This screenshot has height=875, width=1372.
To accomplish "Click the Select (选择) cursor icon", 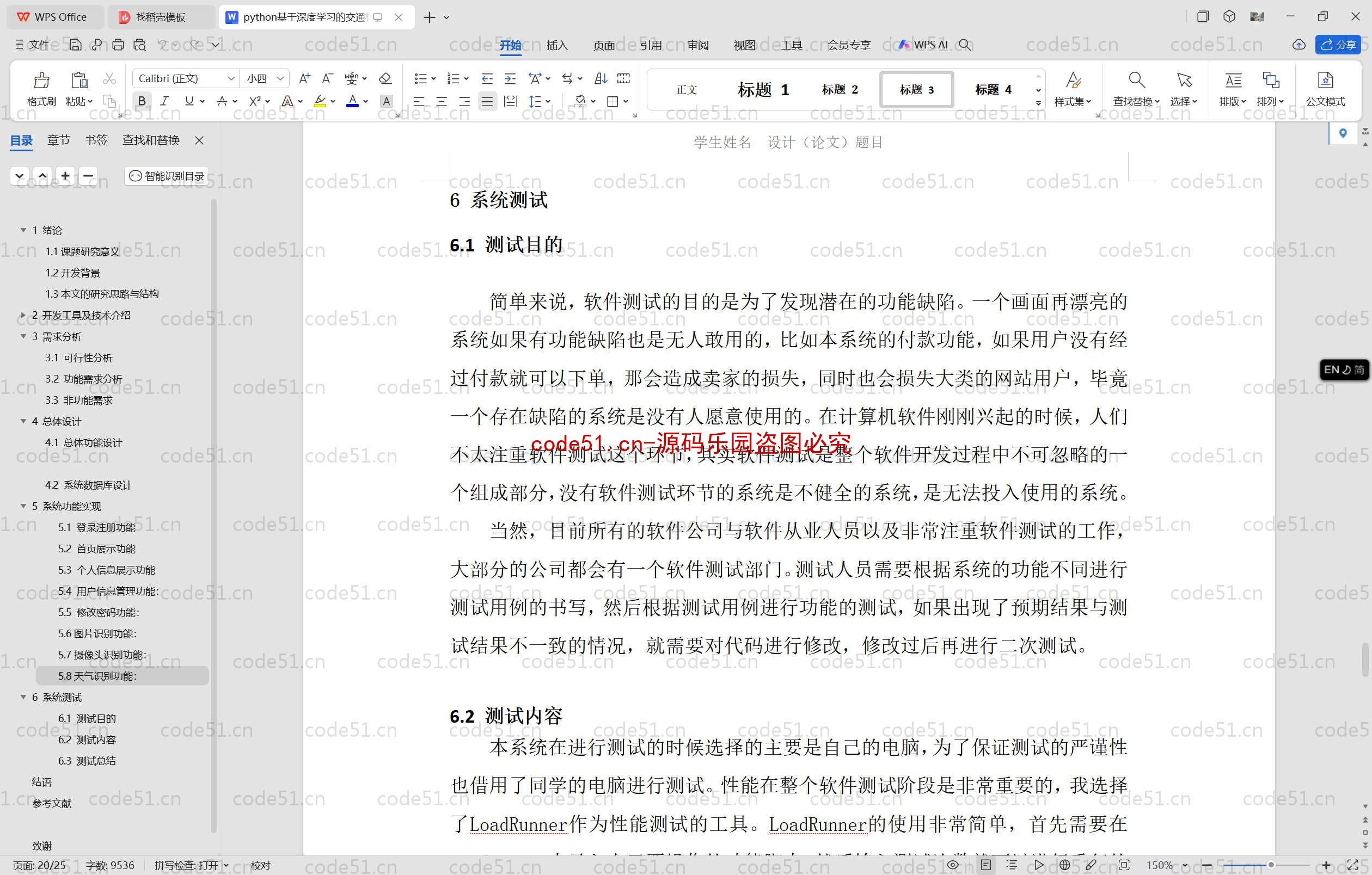I will tap(1184, 79).
